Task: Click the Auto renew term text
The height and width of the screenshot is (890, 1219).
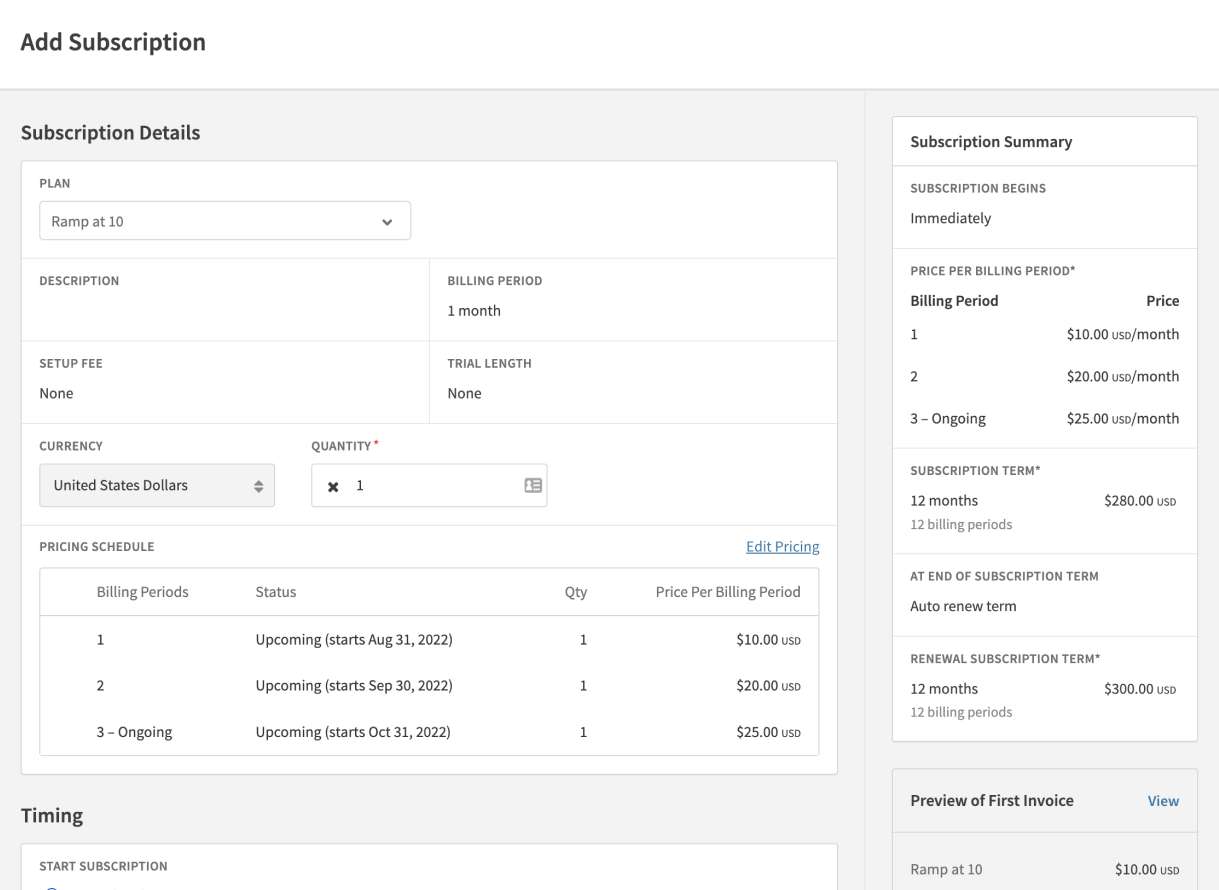Action: 963,606
